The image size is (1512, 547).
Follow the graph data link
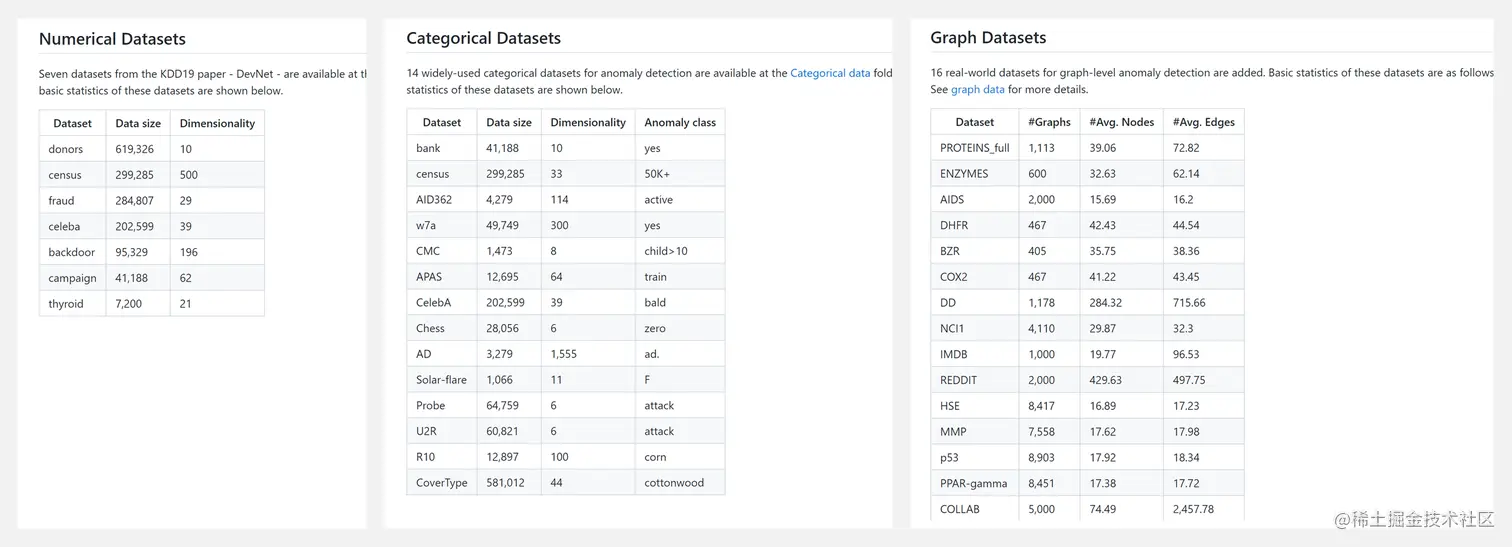click(977, 89)
